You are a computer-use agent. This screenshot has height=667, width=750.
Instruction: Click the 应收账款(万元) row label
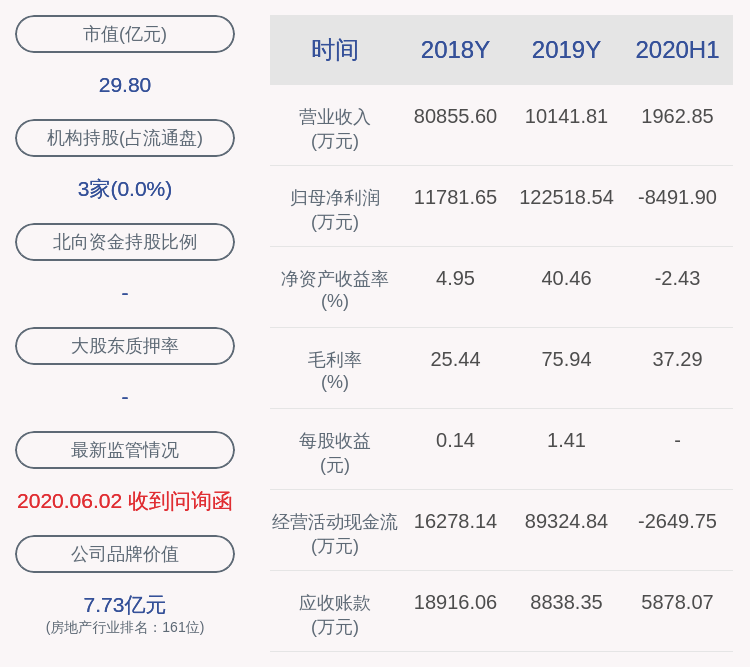tap(335, 614)
